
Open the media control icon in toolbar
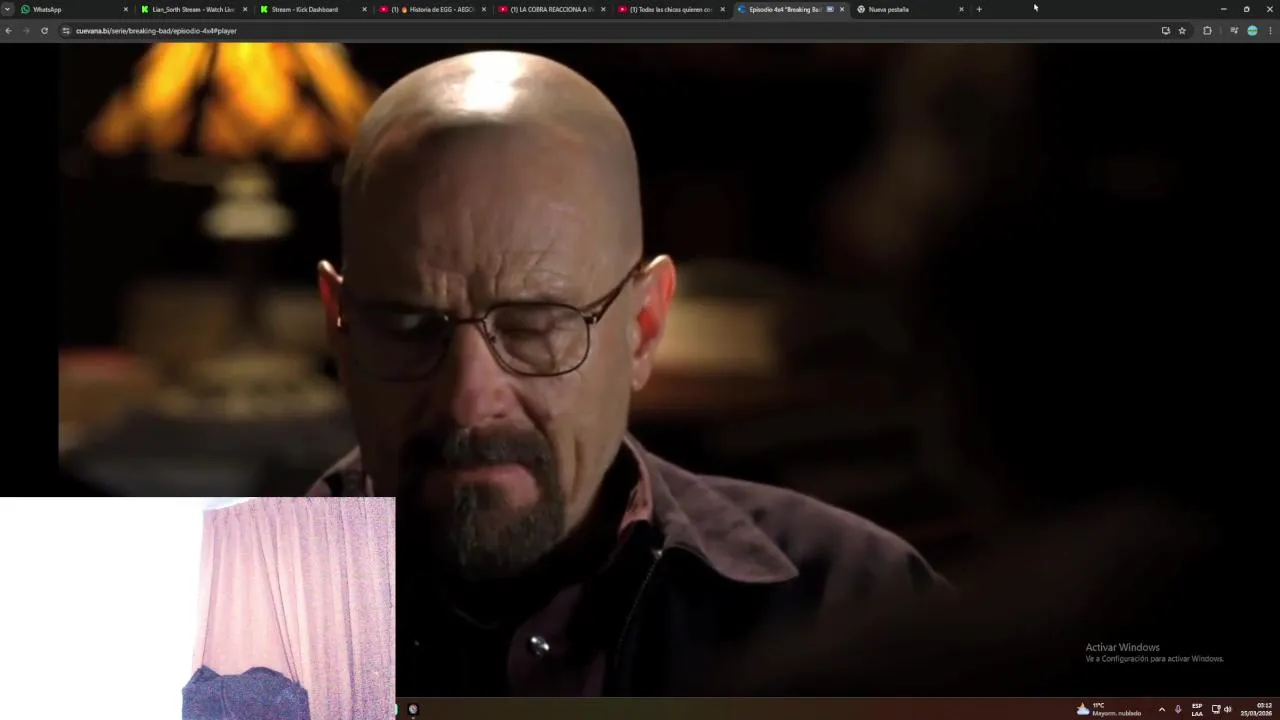tap(1234, 31)
